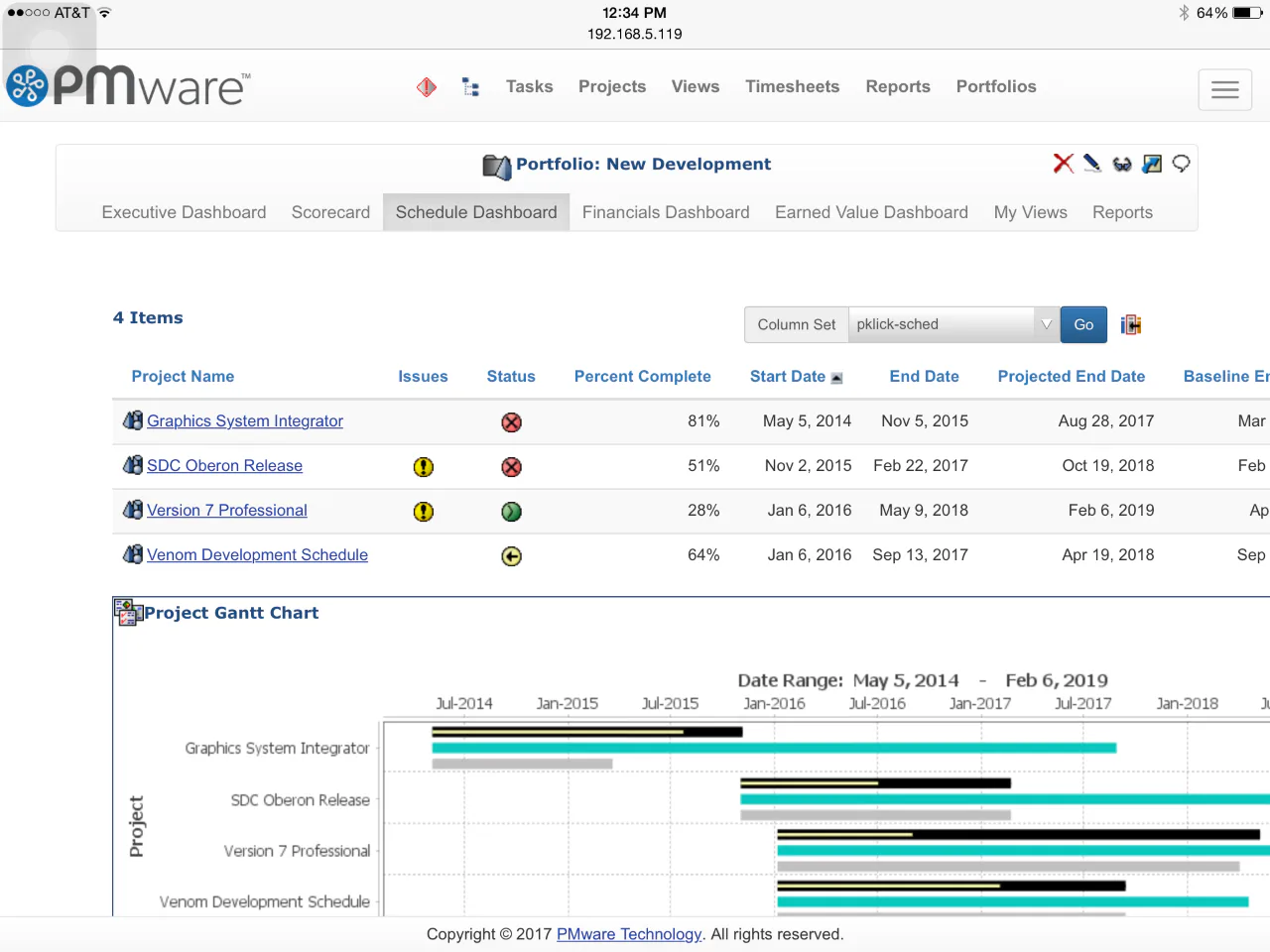This screenshot has height=952, width=1270.
Task: Open the hierarchy tree icon in navbar
Action: point(471,87)
